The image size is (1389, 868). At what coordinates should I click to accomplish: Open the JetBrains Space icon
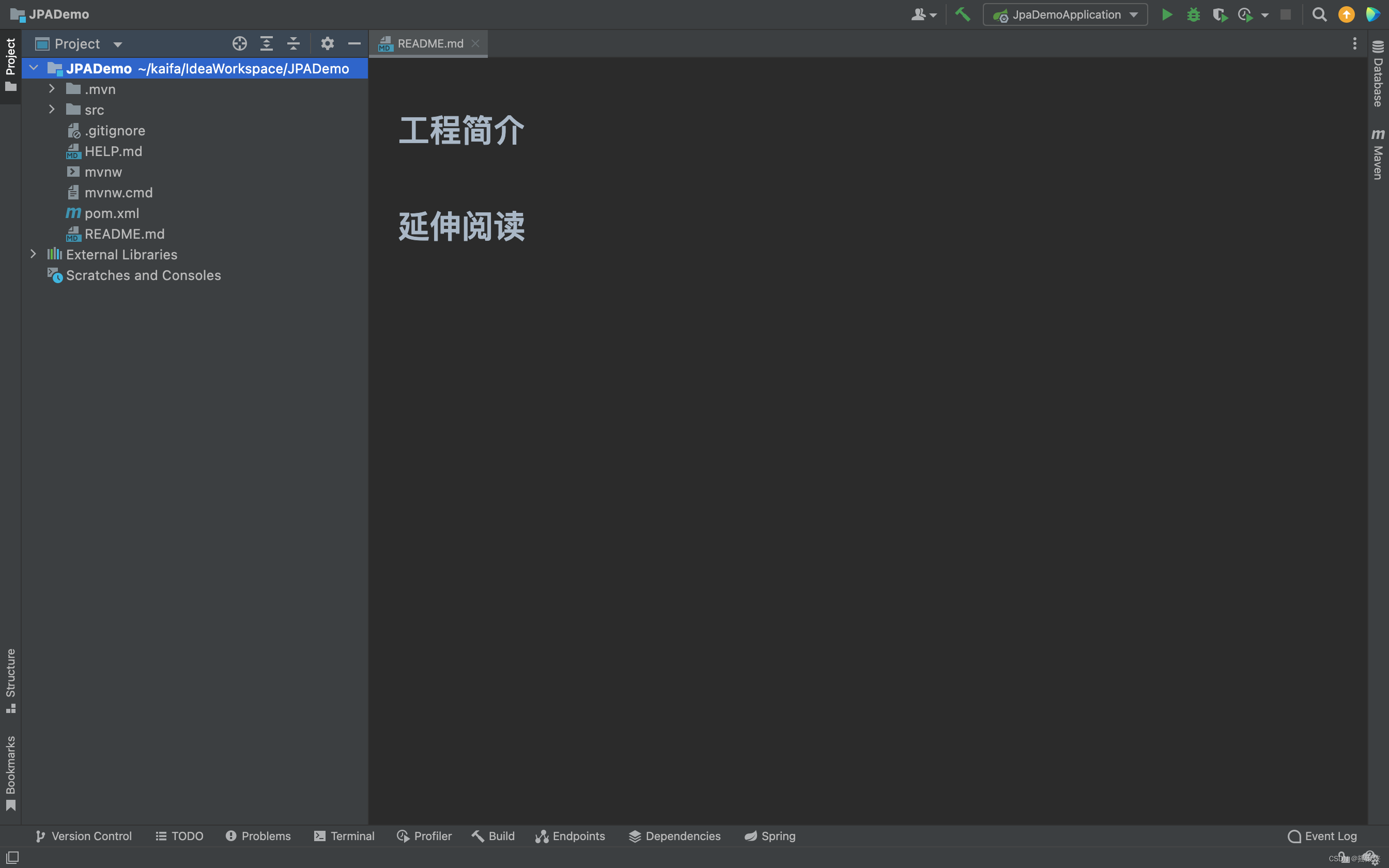(1373, 14)
